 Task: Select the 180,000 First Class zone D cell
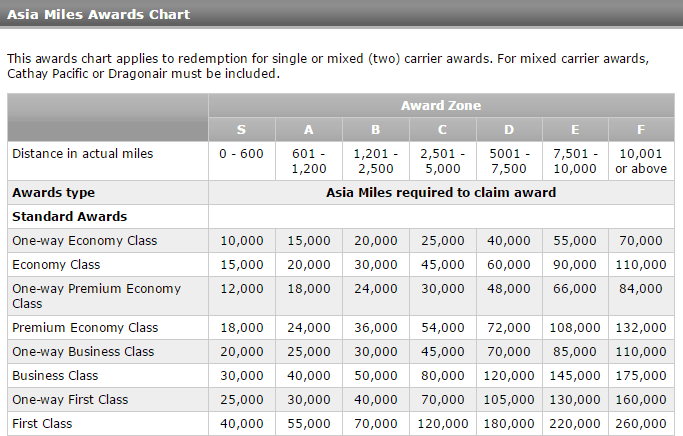click(x=509, y=423)
